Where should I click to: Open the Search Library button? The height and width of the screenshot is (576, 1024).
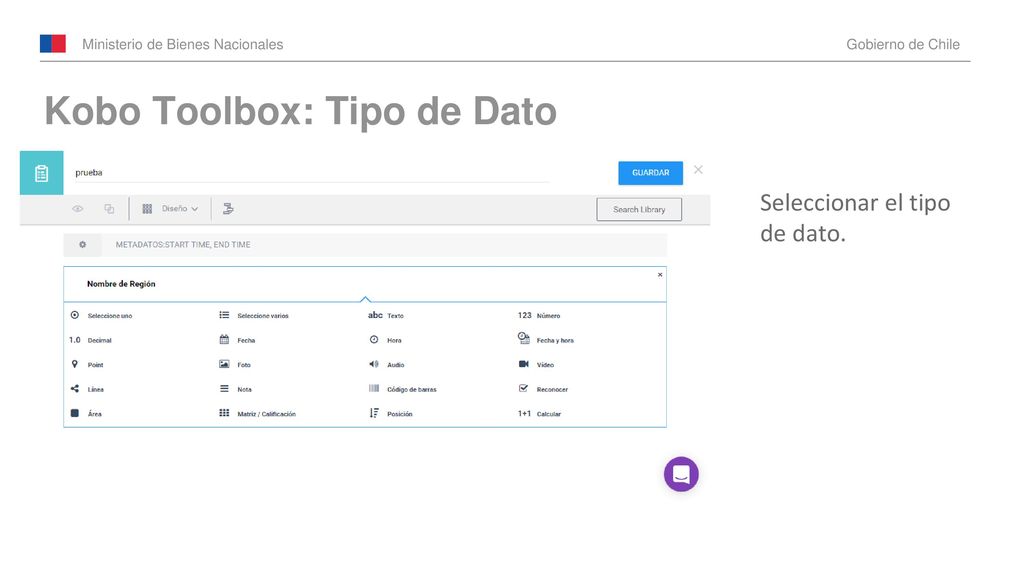pos(639,210)
